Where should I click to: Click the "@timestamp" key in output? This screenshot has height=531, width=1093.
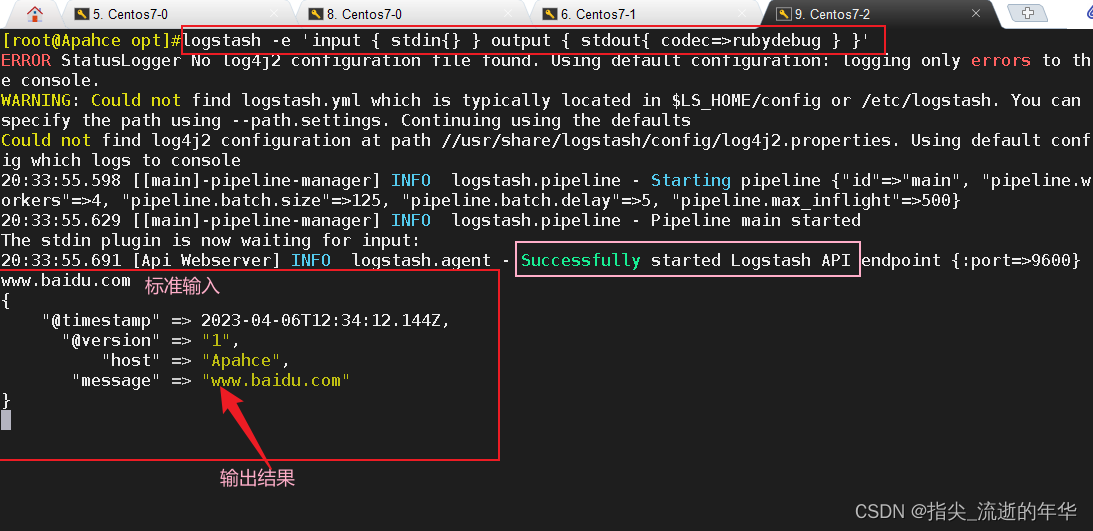pyautogui.click(x=101, y=321)
